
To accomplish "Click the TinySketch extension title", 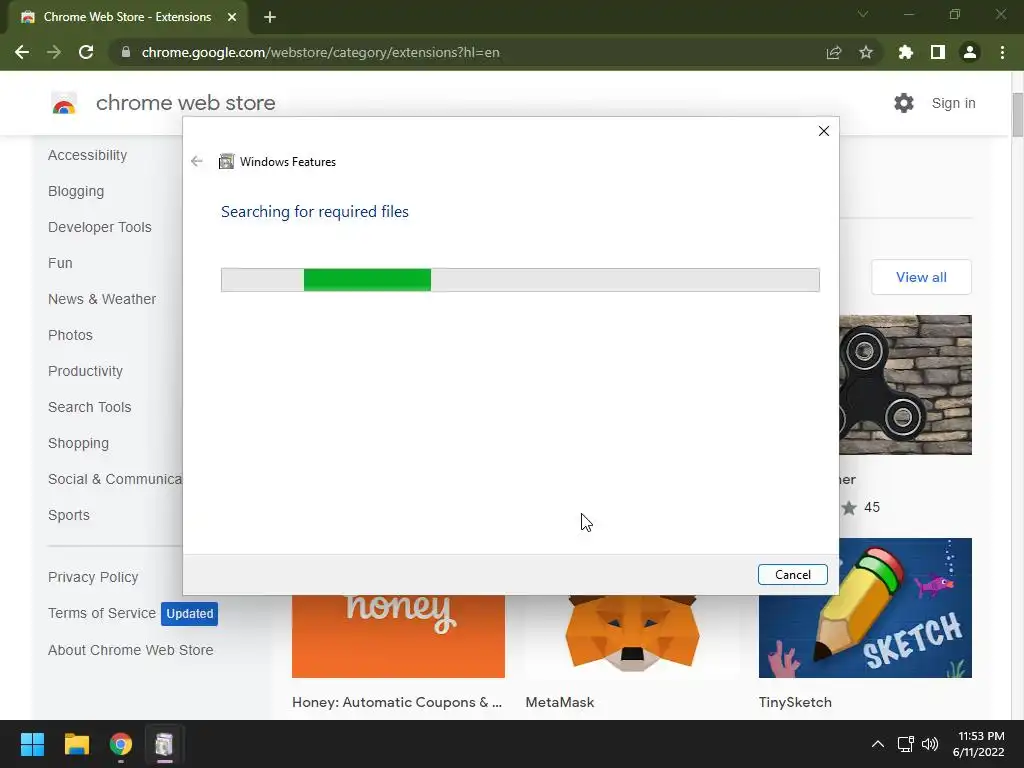I will coord(795,702).
